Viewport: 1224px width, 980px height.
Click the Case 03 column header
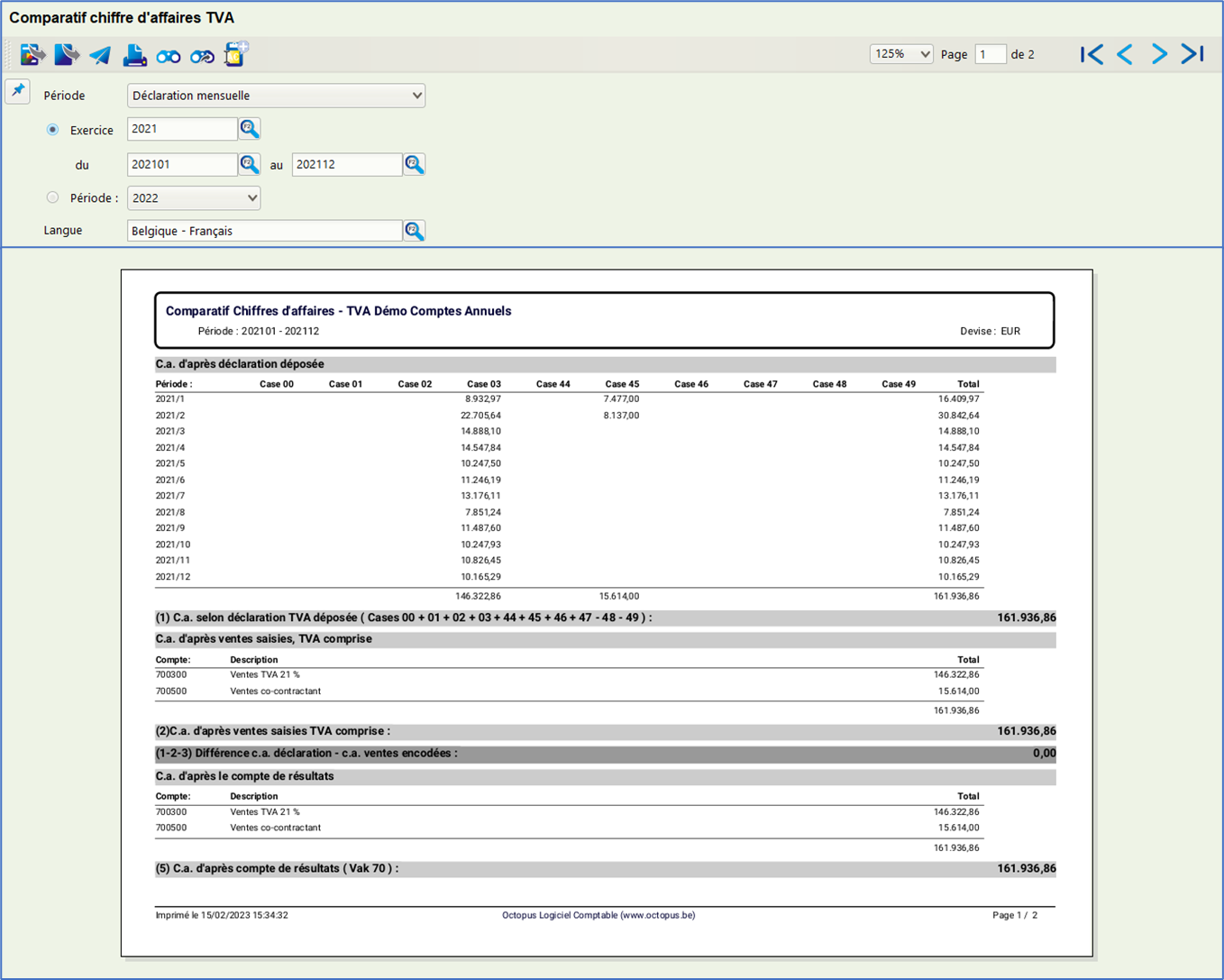click(x=484, y=384)
